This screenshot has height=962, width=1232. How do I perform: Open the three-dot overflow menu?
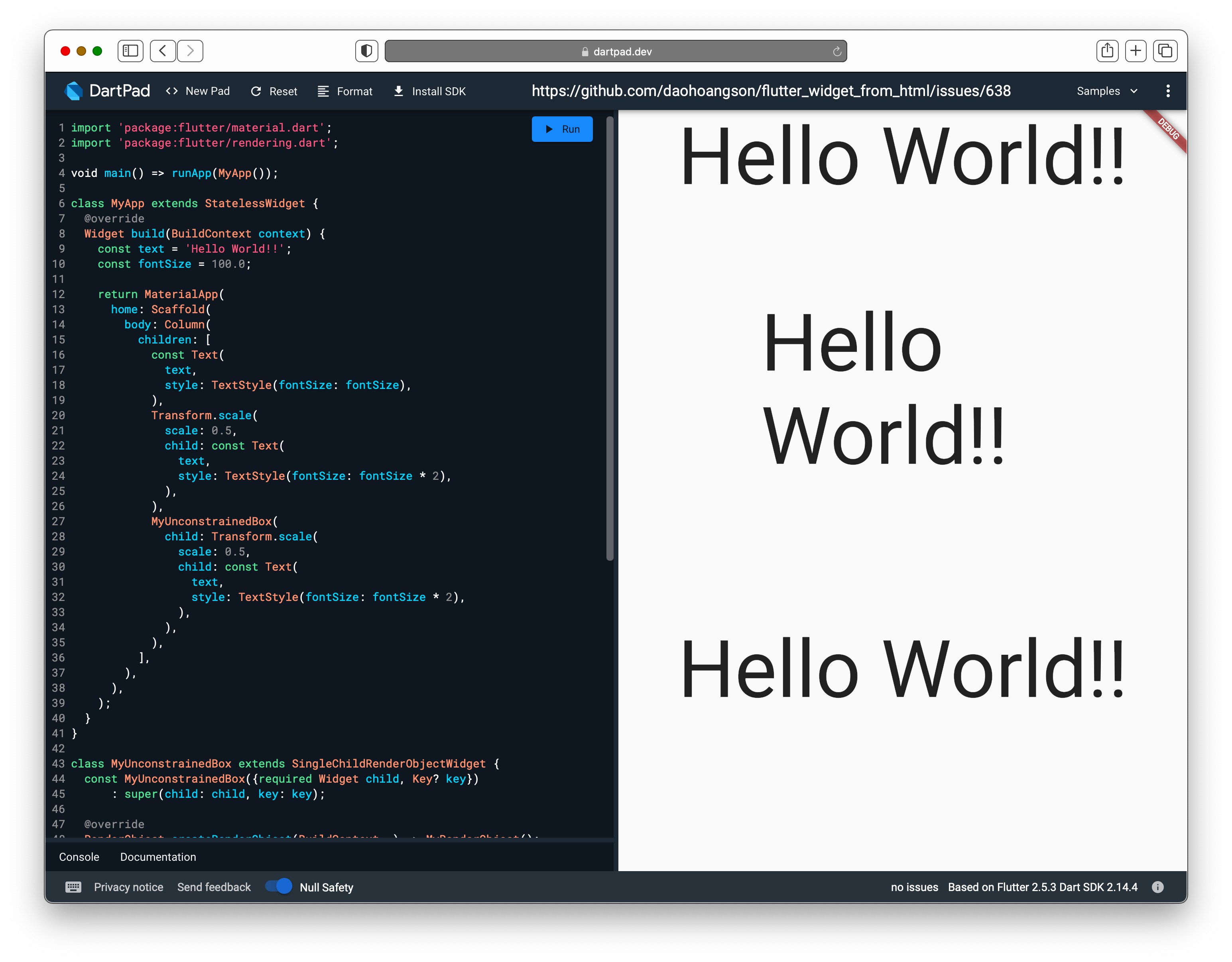pos(1168,91)
